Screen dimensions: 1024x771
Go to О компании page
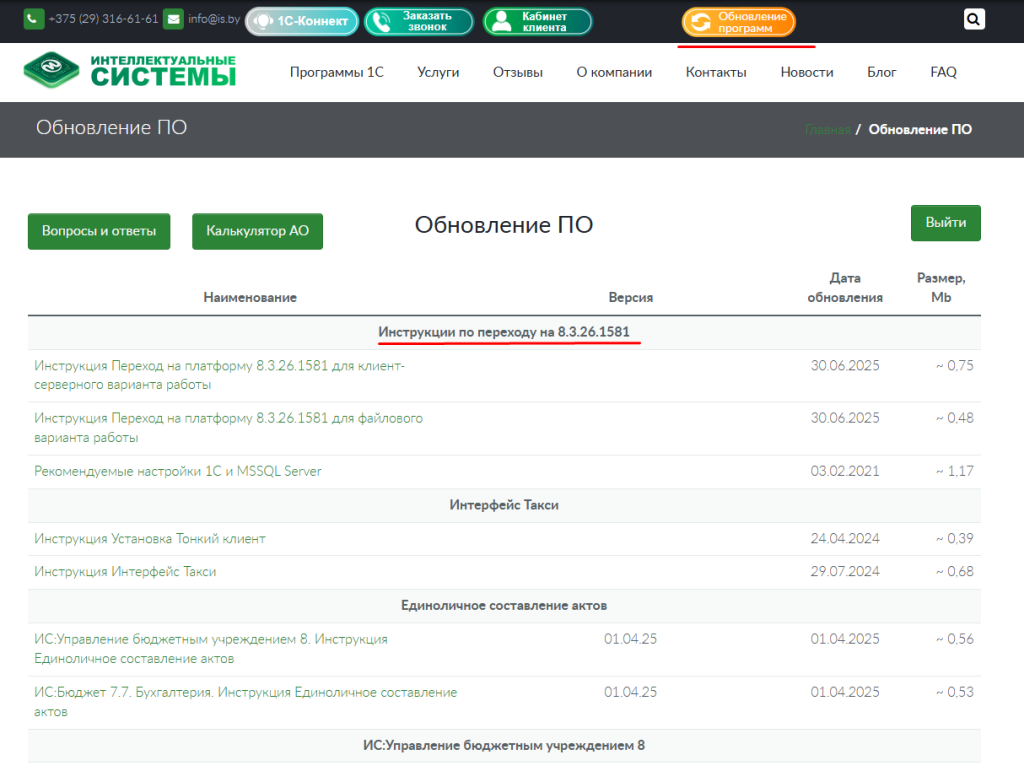tap(614, 72)
